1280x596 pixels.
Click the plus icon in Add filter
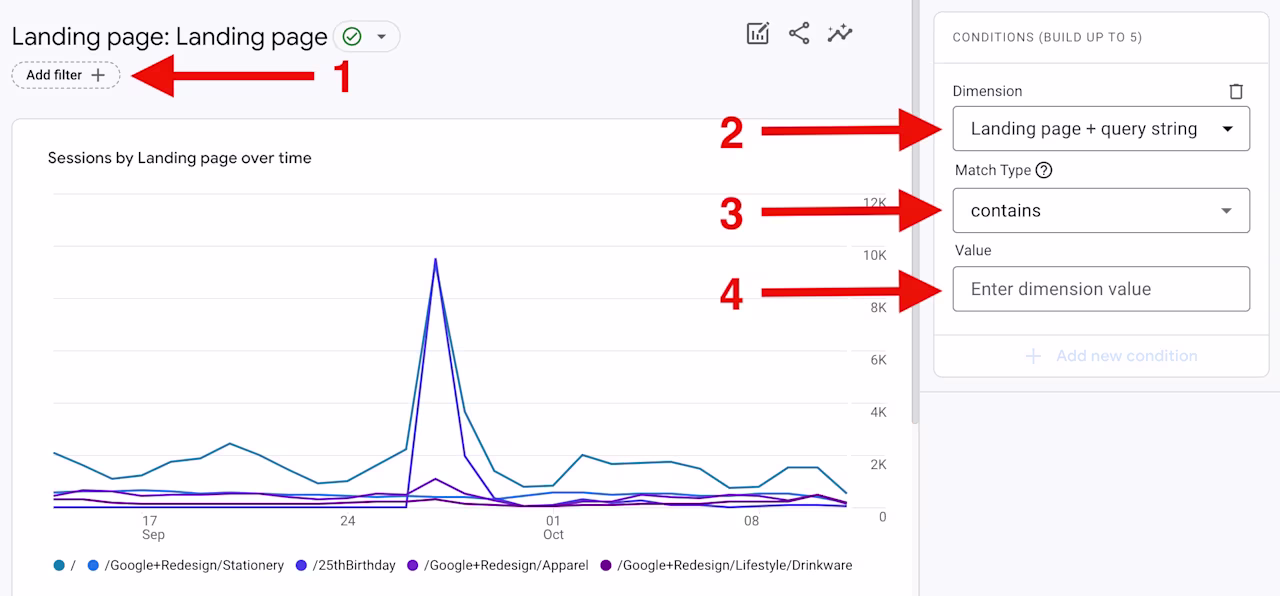tap(98, 75)
